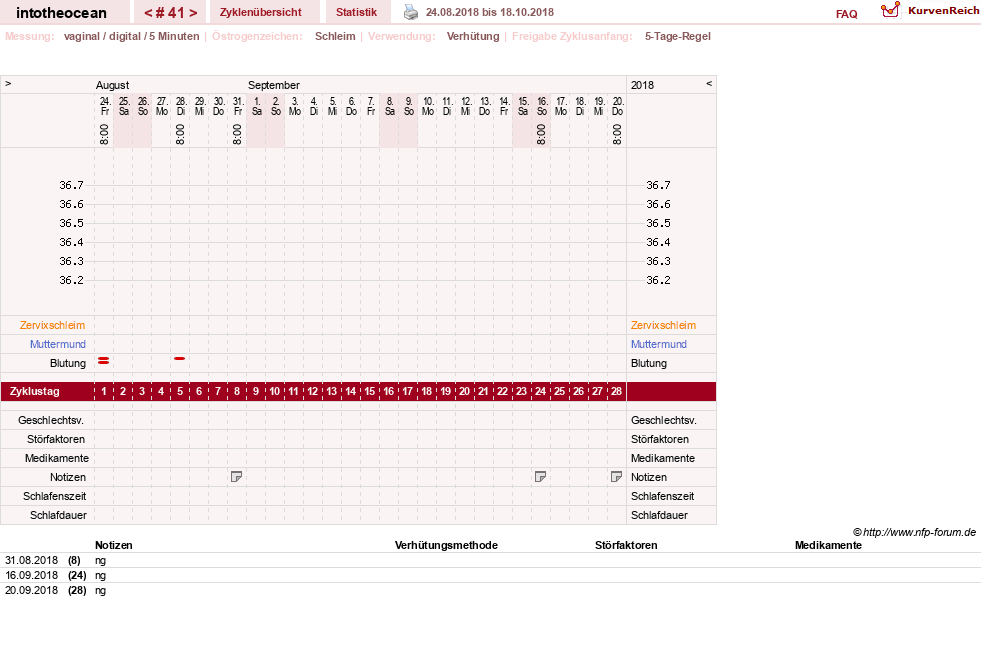The width and height of the screenshot is (981, 664).
Task: Click the date header 16. So
Action: pyautogui.click(x=542, y=106)
